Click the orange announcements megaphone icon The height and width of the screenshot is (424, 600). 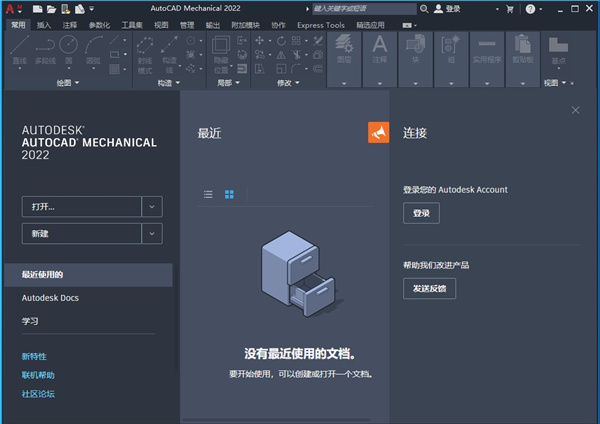pyautogui.click(x=379, y=133)
